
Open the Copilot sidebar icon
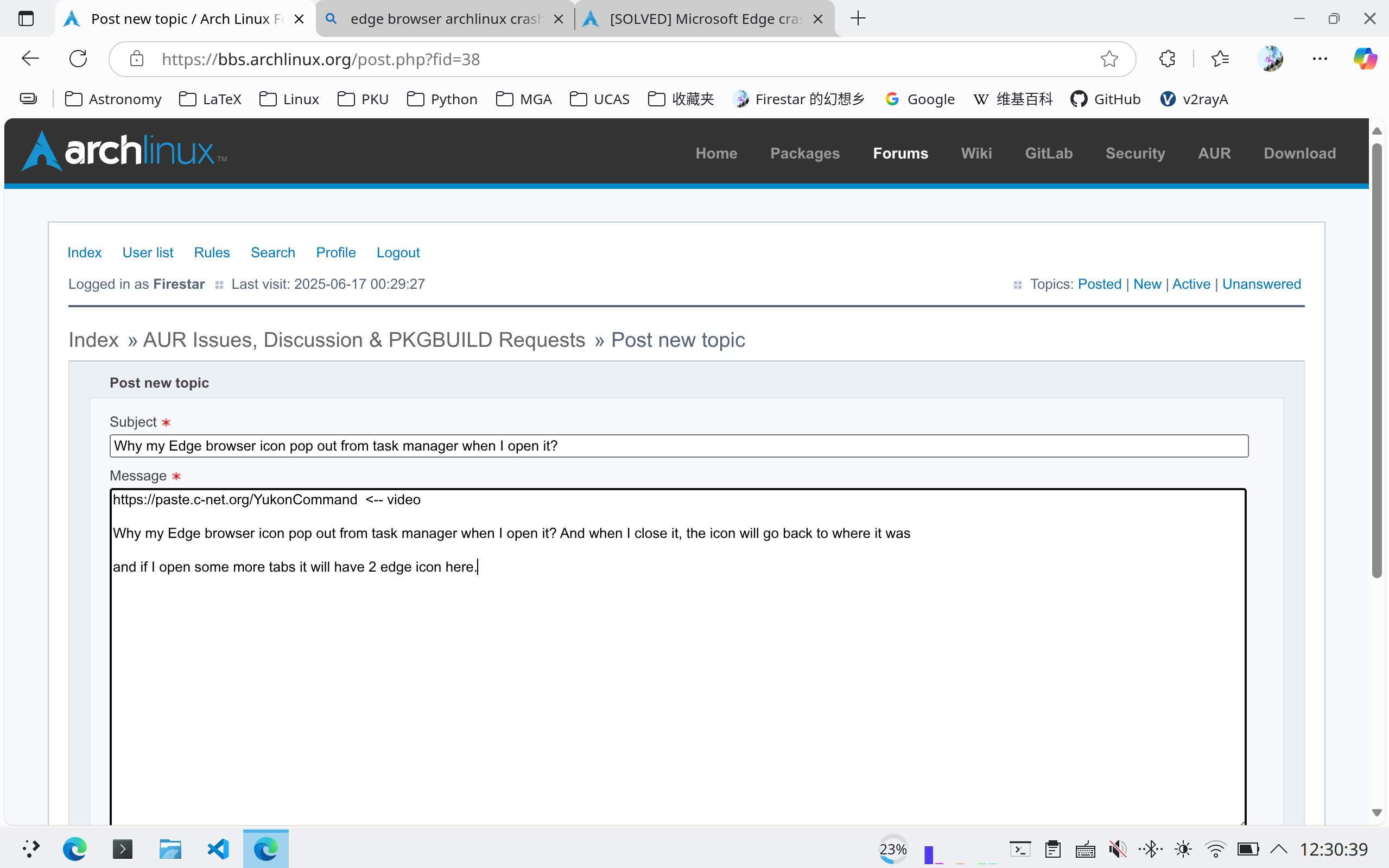1365,59
